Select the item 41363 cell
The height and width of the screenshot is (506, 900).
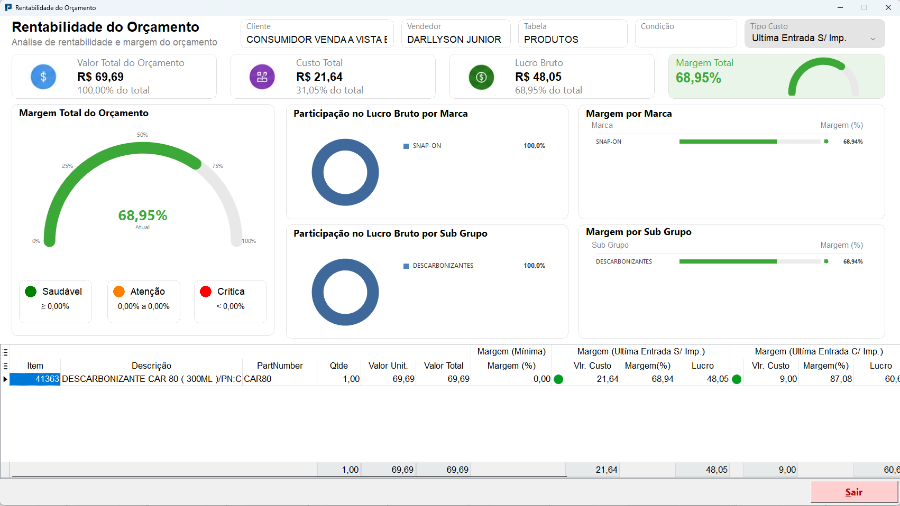pyautogui.click(x=35, y=379)
